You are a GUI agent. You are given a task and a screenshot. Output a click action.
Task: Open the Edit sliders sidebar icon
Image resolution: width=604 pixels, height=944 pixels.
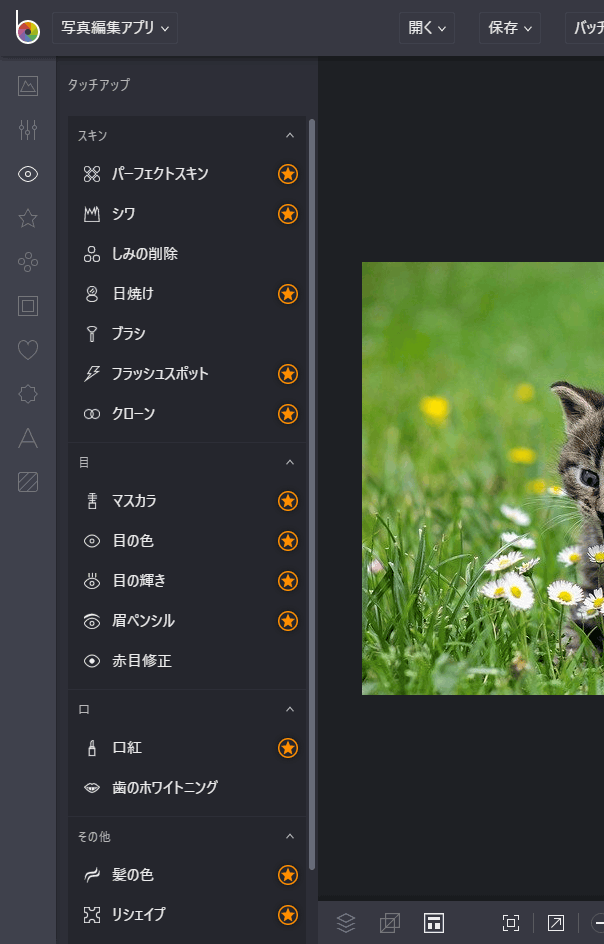[28, 130]
